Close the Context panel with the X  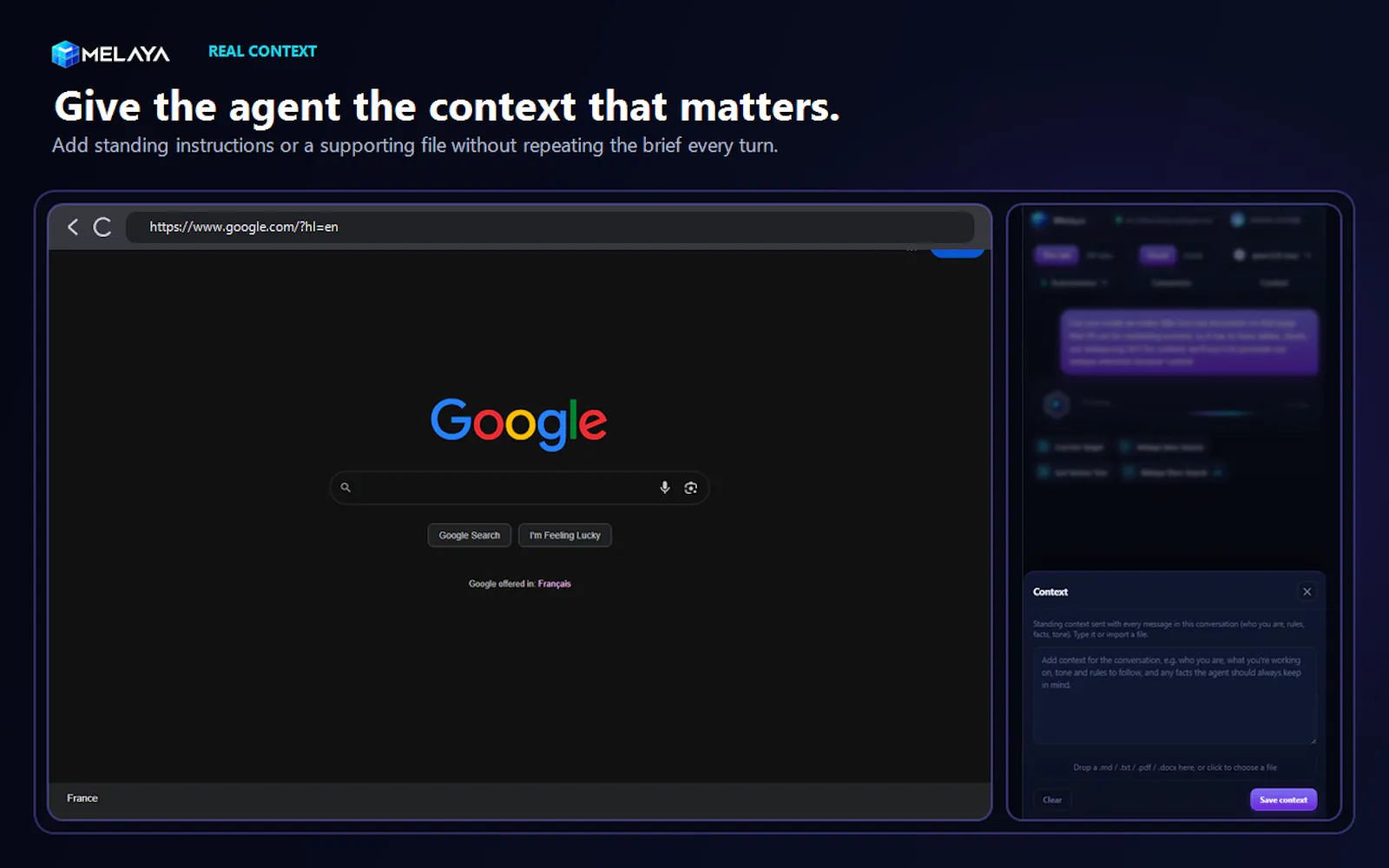click(1307, 592)
